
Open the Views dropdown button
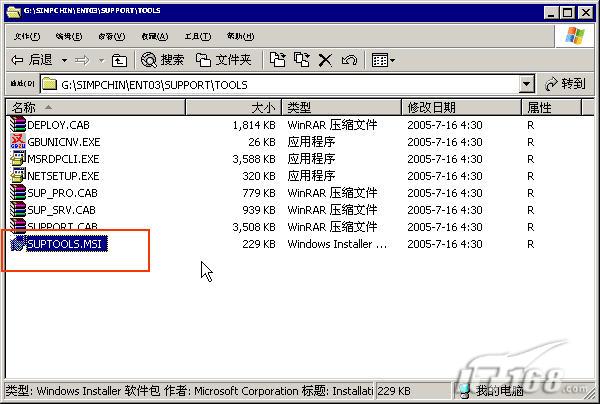(383, 60)
